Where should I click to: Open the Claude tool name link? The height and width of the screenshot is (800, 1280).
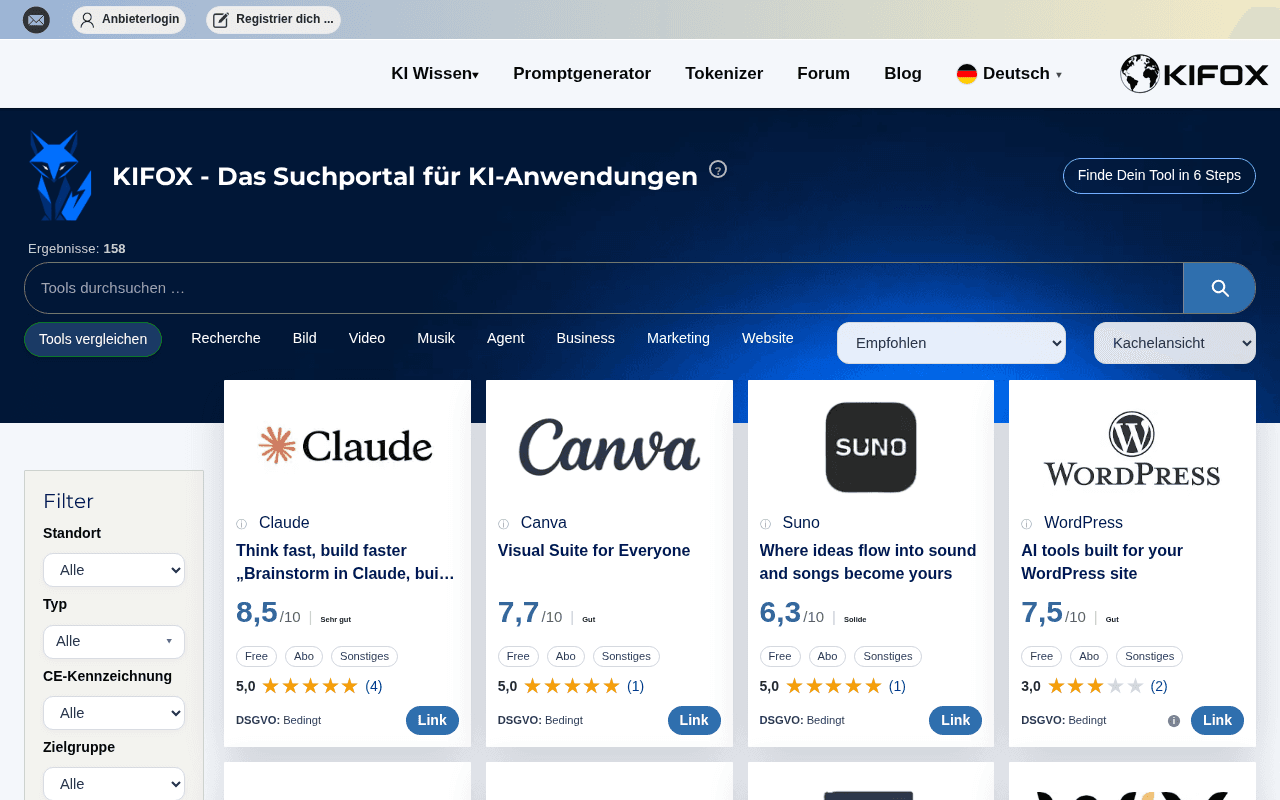click(x=284, y=523)
